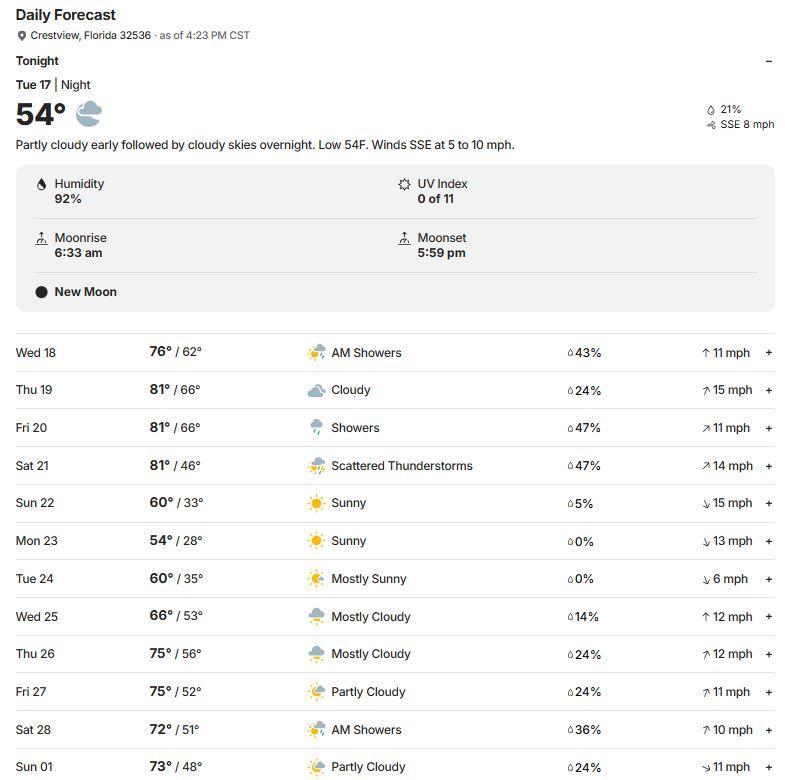
Task: Click the Scattered Thunderstorms icon for Sat 21
Action: (316, 466)
